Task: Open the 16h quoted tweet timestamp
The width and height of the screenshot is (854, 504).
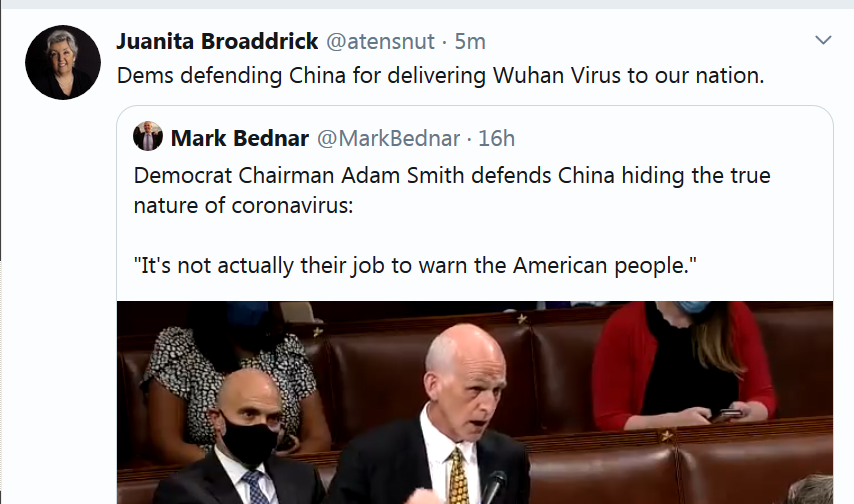Action: (496, 138)
